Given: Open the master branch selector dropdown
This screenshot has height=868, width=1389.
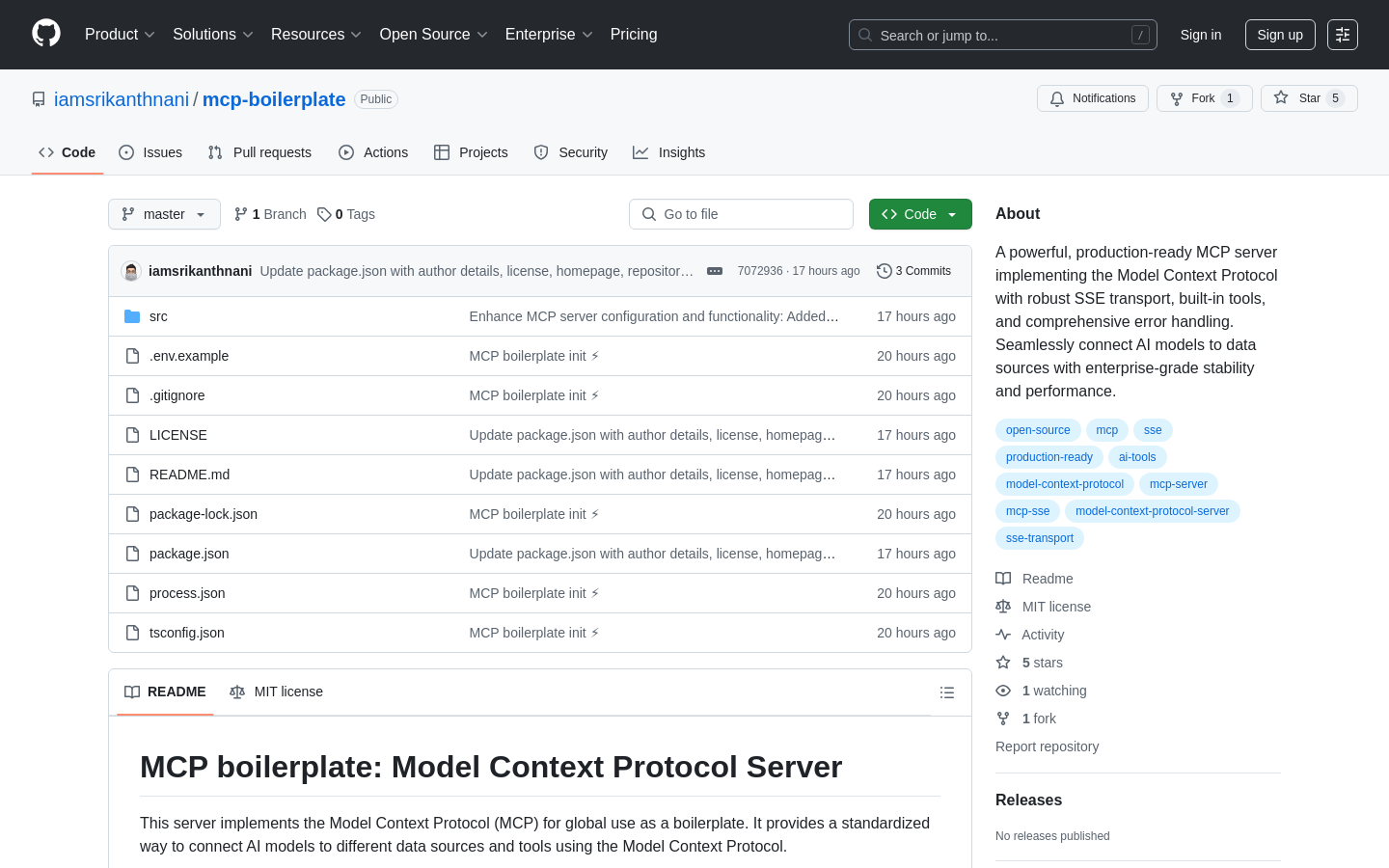Looking at the screenshot, I should click(164, 214).
